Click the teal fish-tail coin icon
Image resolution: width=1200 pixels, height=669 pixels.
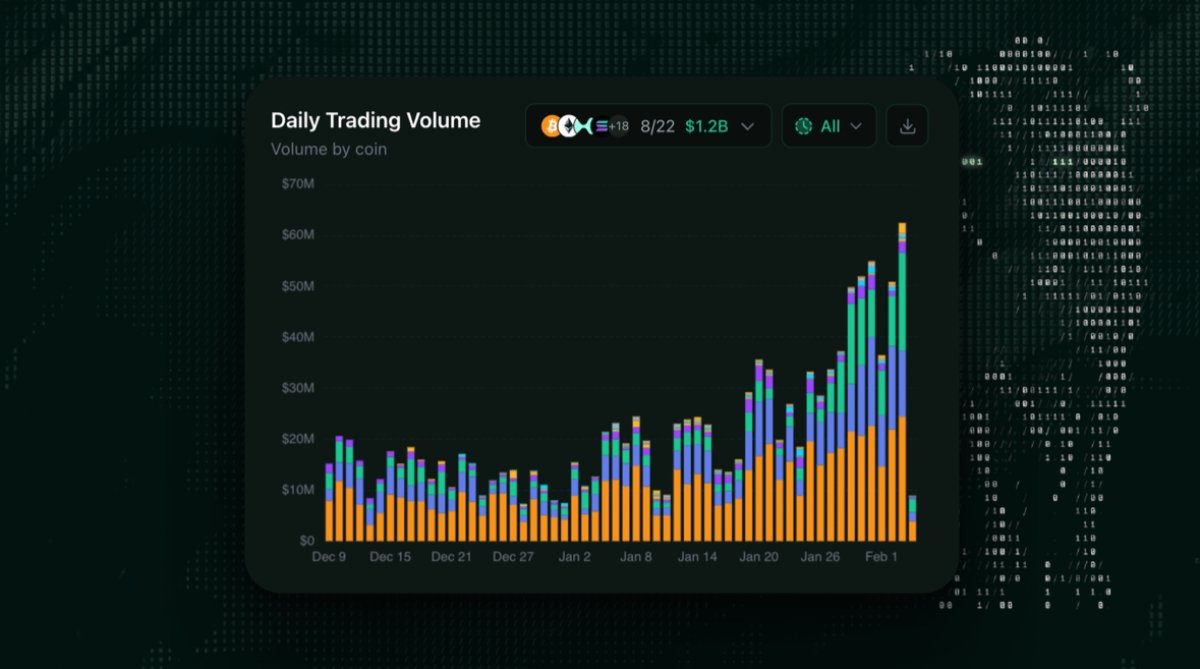click(x=583, y=126)
